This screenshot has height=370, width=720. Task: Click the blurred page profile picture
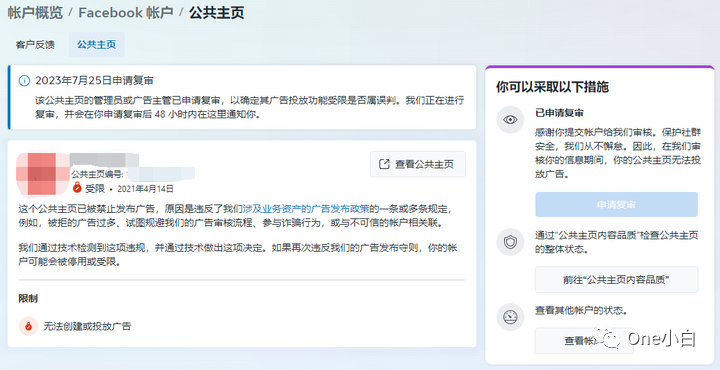tap(42, 174)
